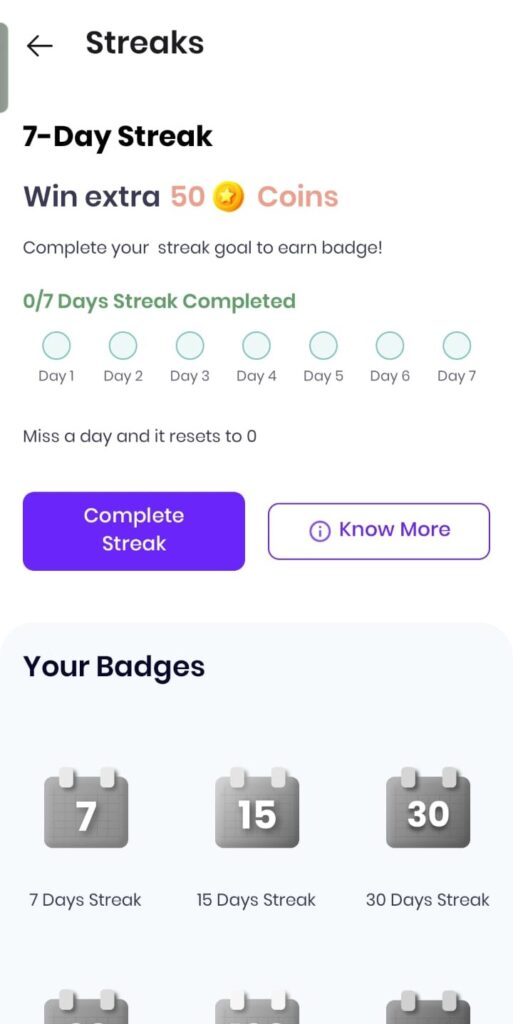513x1024 pixels.
Task: Click the Know More button
Action: click(379, 531)
